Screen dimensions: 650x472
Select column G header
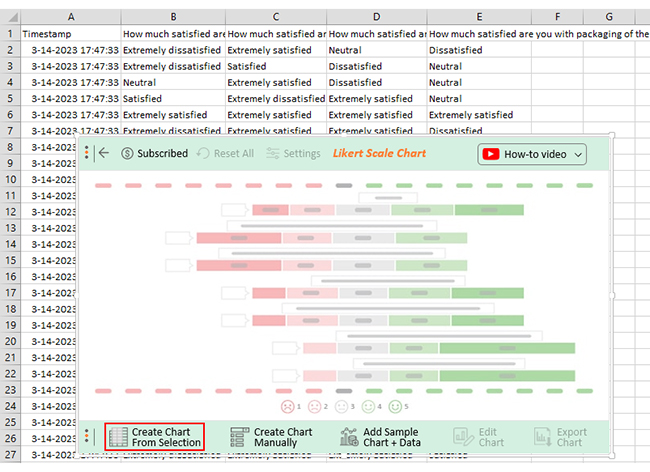pos(609,17)
